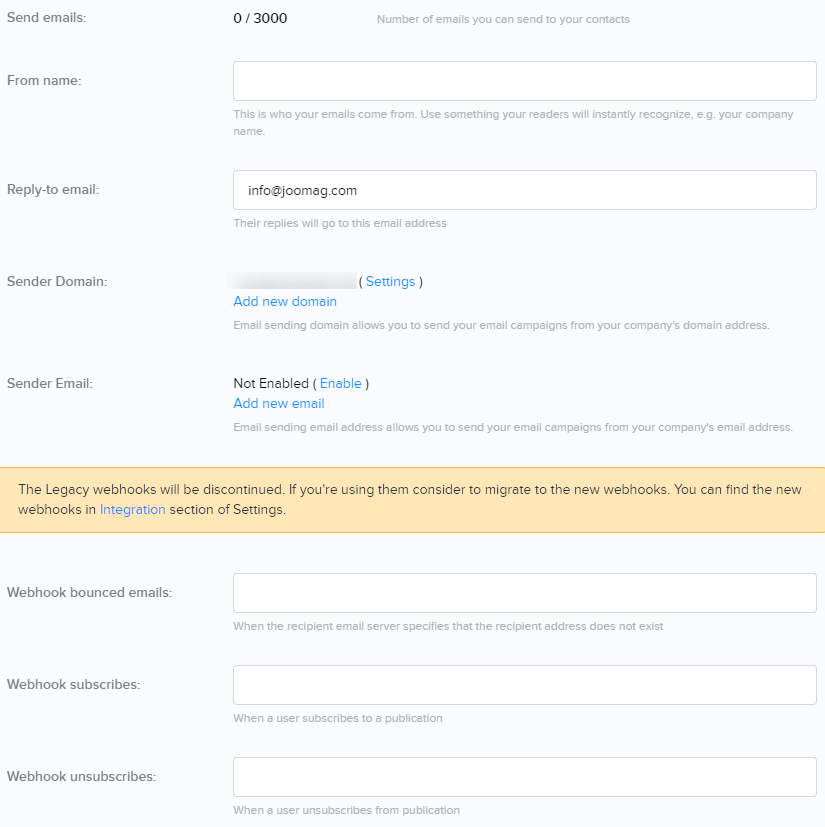
Task: Click the From name input field
Action: pos(524,81)
